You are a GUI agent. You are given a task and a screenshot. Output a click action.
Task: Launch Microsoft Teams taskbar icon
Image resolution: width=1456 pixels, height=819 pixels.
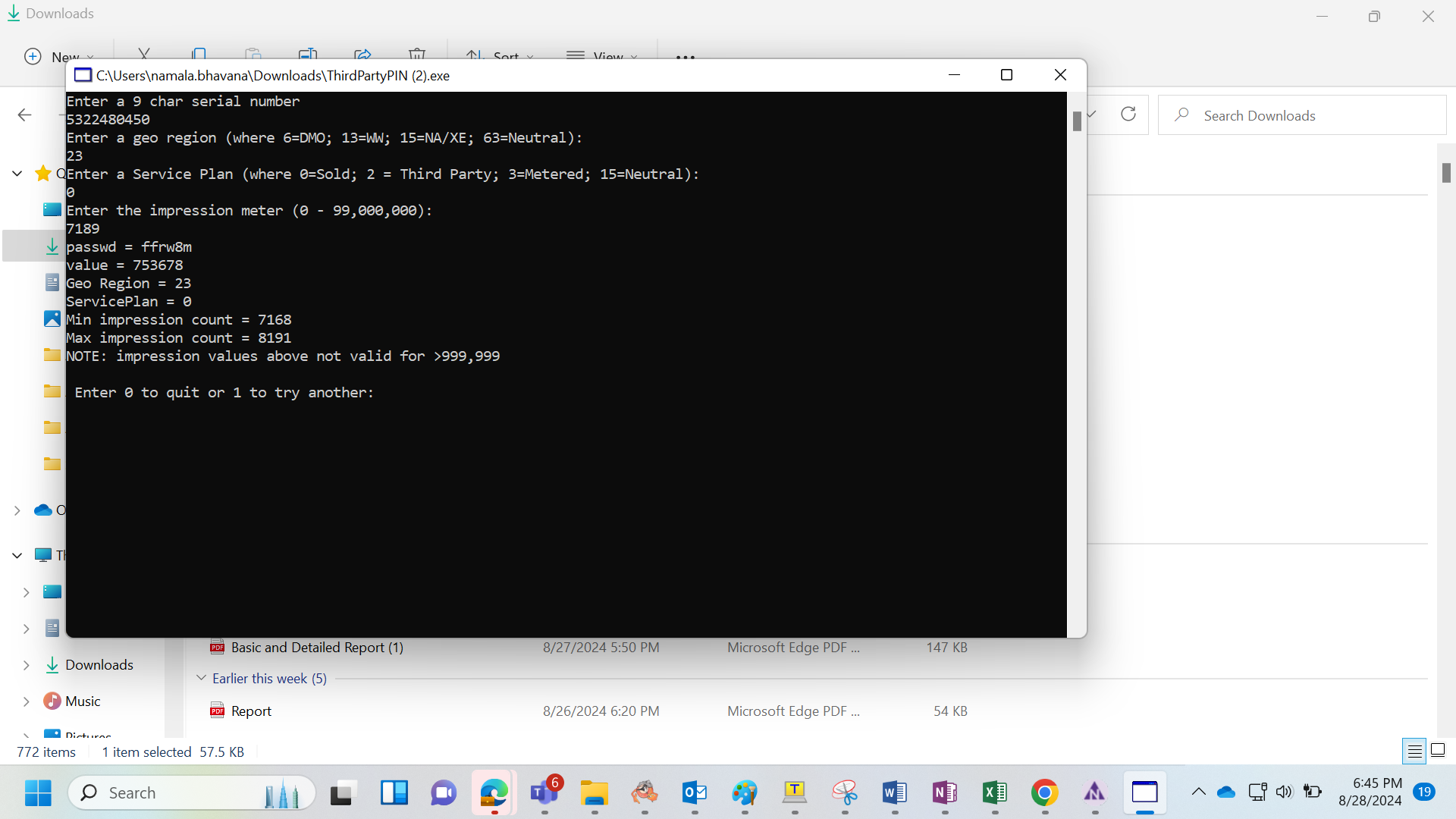click(x=544, y=793)
